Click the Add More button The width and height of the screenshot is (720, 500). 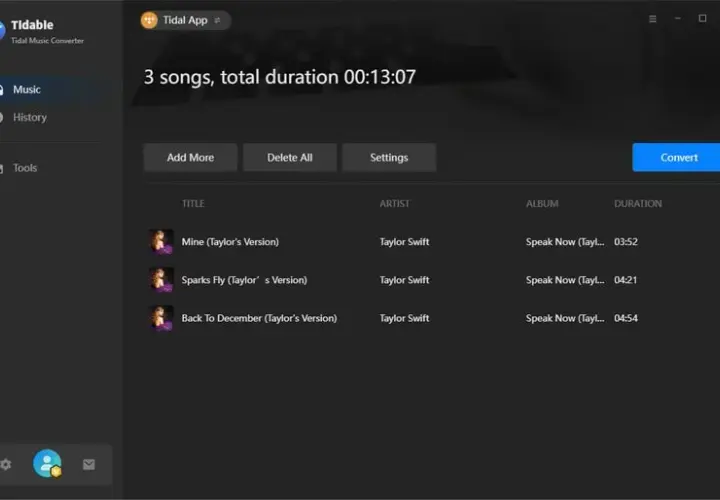tap(190, 157)
